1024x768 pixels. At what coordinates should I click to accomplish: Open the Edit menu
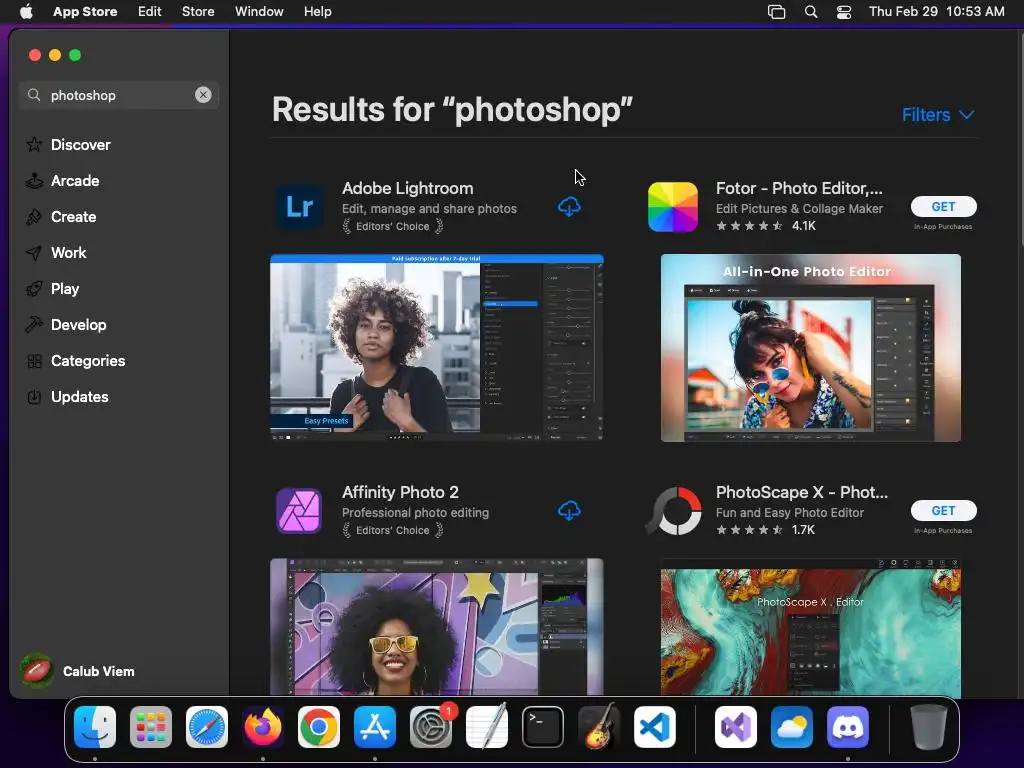click(x=150, y=11)
